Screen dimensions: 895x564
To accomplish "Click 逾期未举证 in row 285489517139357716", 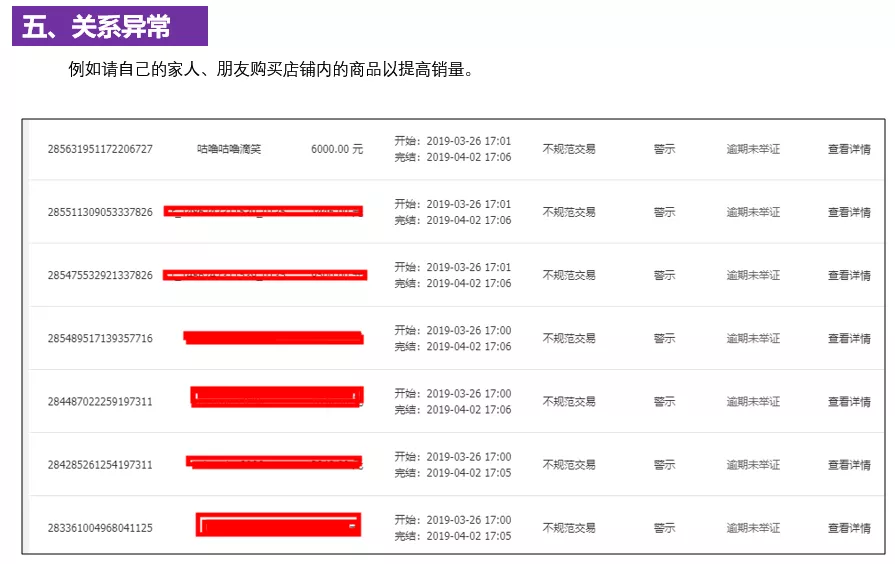I will point(753,339).
